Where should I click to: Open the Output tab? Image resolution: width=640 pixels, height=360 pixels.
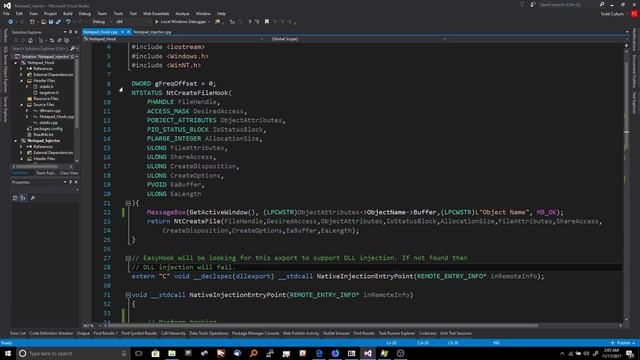click(x=83, y=333)
